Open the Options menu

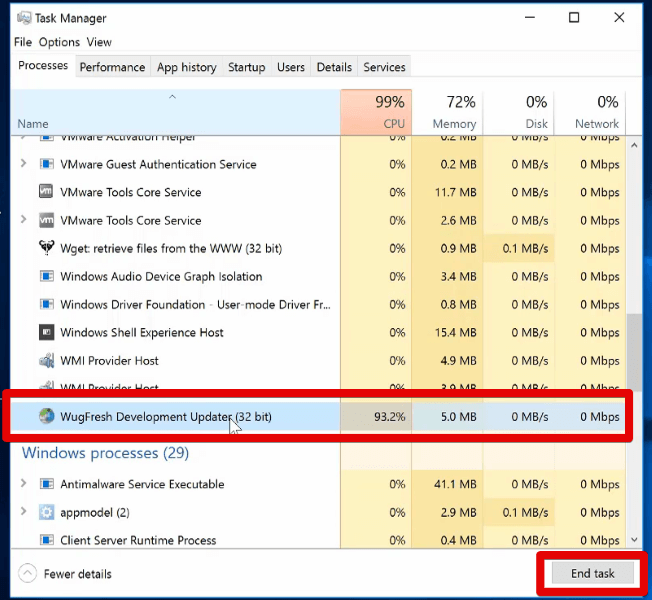[59, 42]
